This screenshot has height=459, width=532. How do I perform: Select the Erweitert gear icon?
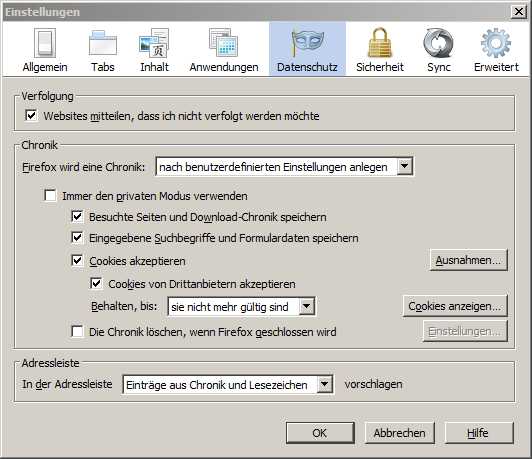click(x=496, y=43)
